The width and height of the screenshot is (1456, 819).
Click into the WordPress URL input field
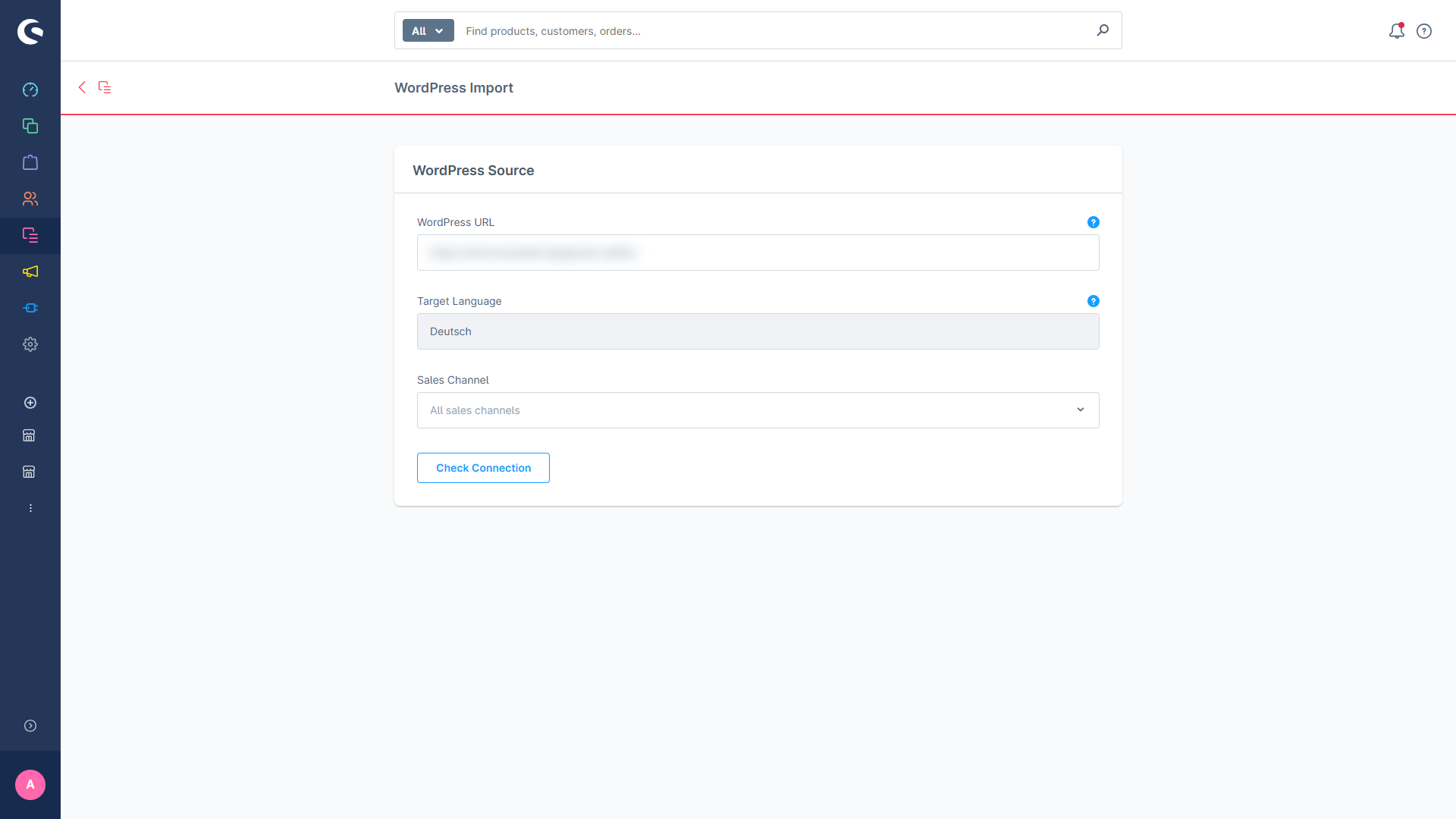[x=758, y=253]
